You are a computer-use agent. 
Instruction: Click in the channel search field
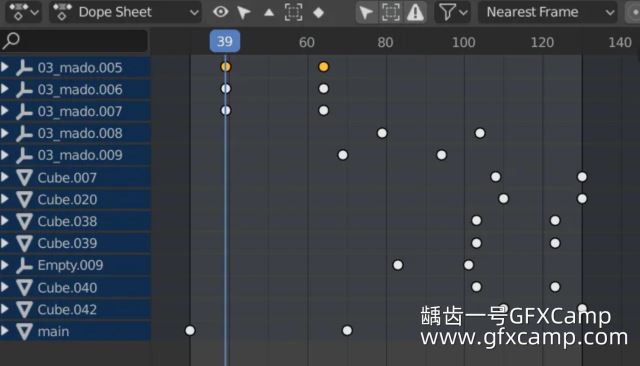[x=74, y=41]
